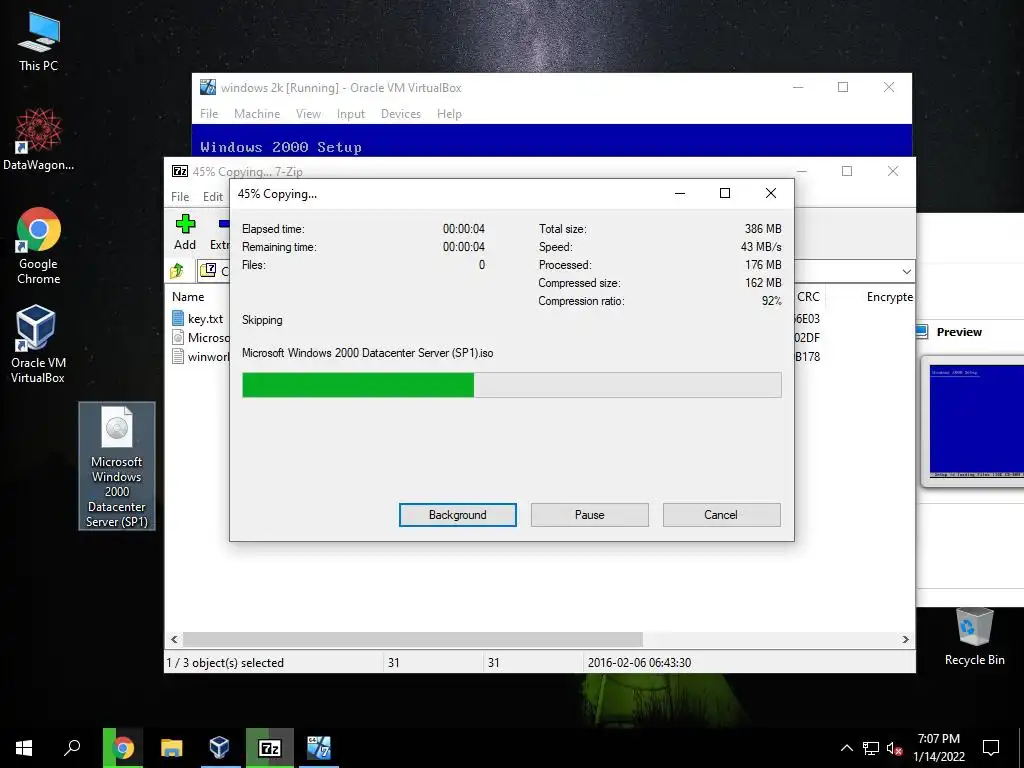This screenshot has width=1024, height=768.
Task: Click muted volume tray icon
Action: (x=895, y=748)
